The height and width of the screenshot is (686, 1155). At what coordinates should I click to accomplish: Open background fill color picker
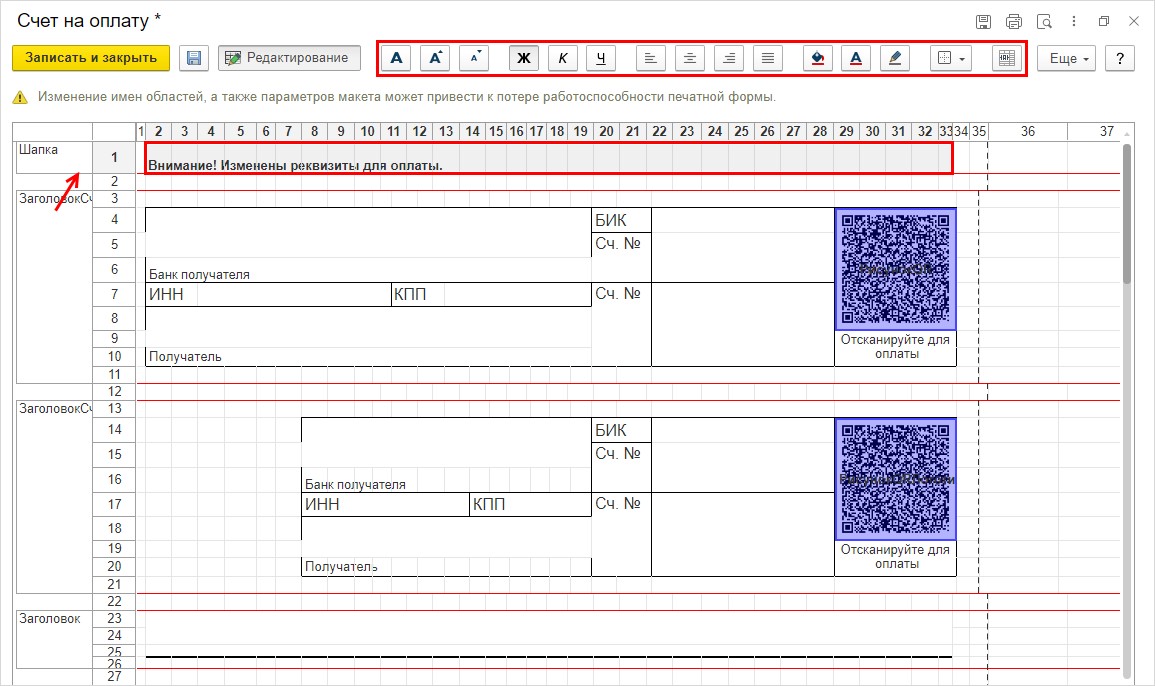[818, 58]
